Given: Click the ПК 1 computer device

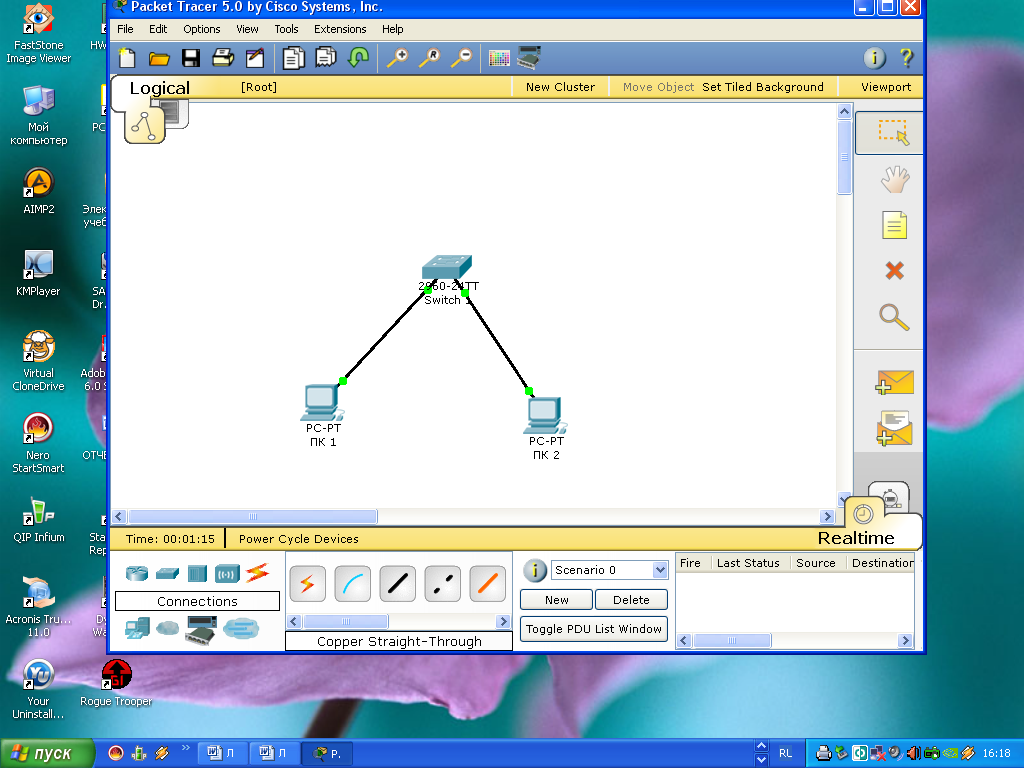Looking at the screenshot, I should (x=321, y=402).
